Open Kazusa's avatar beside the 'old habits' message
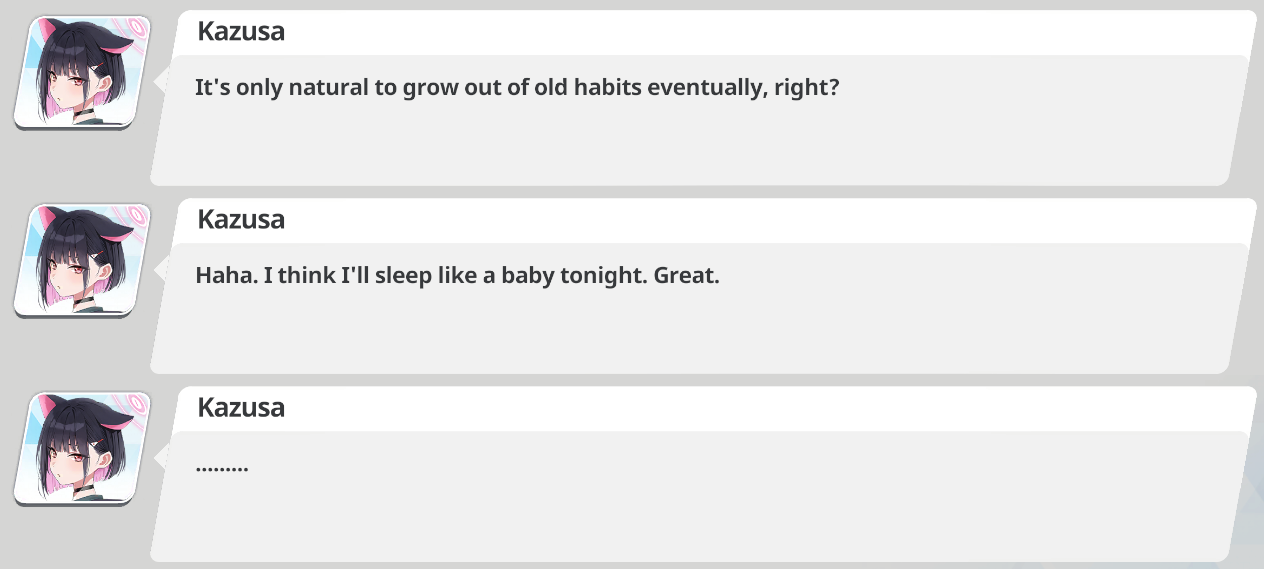Viewport: 1264px width, 569px height. [x=82, y=72]
